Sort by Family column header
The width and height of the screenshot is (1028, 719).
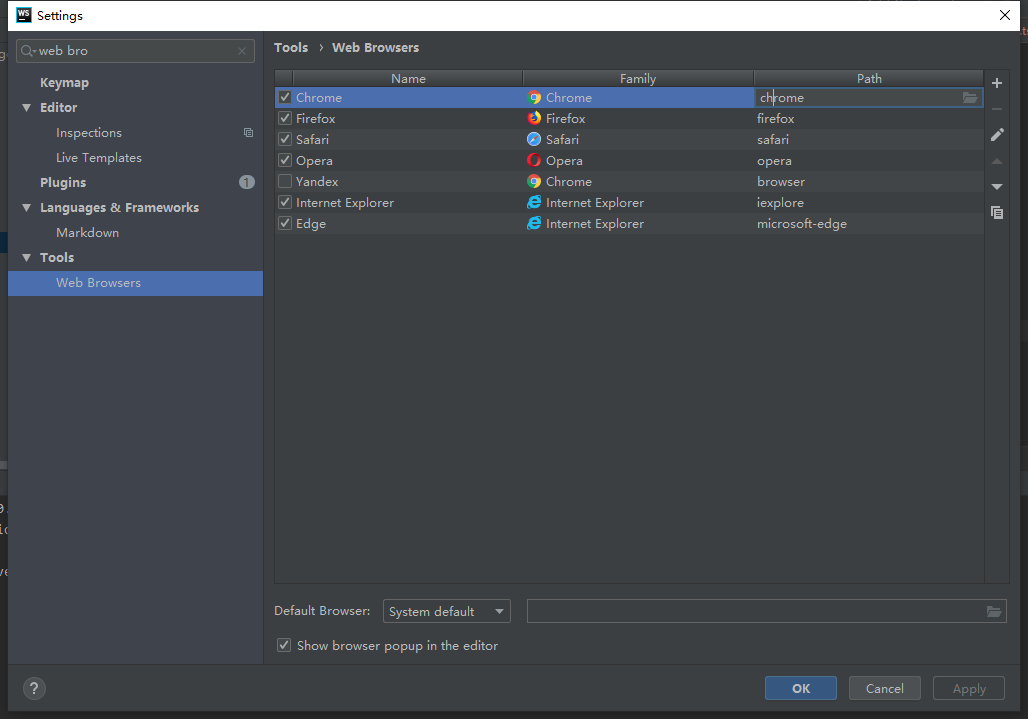pyautogui.click(x=638, y=79)
